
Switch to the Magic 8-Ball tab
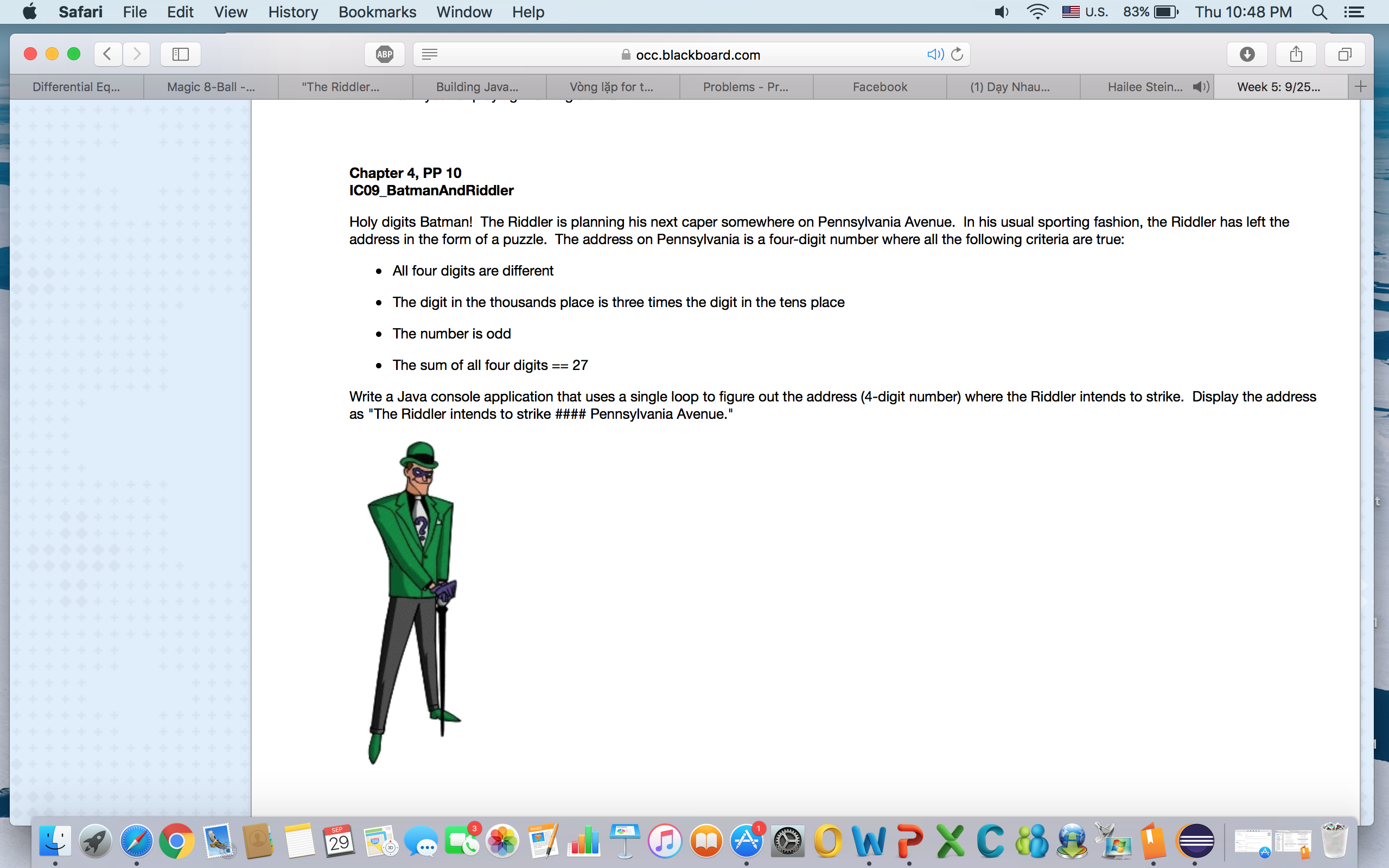point(211,87)
